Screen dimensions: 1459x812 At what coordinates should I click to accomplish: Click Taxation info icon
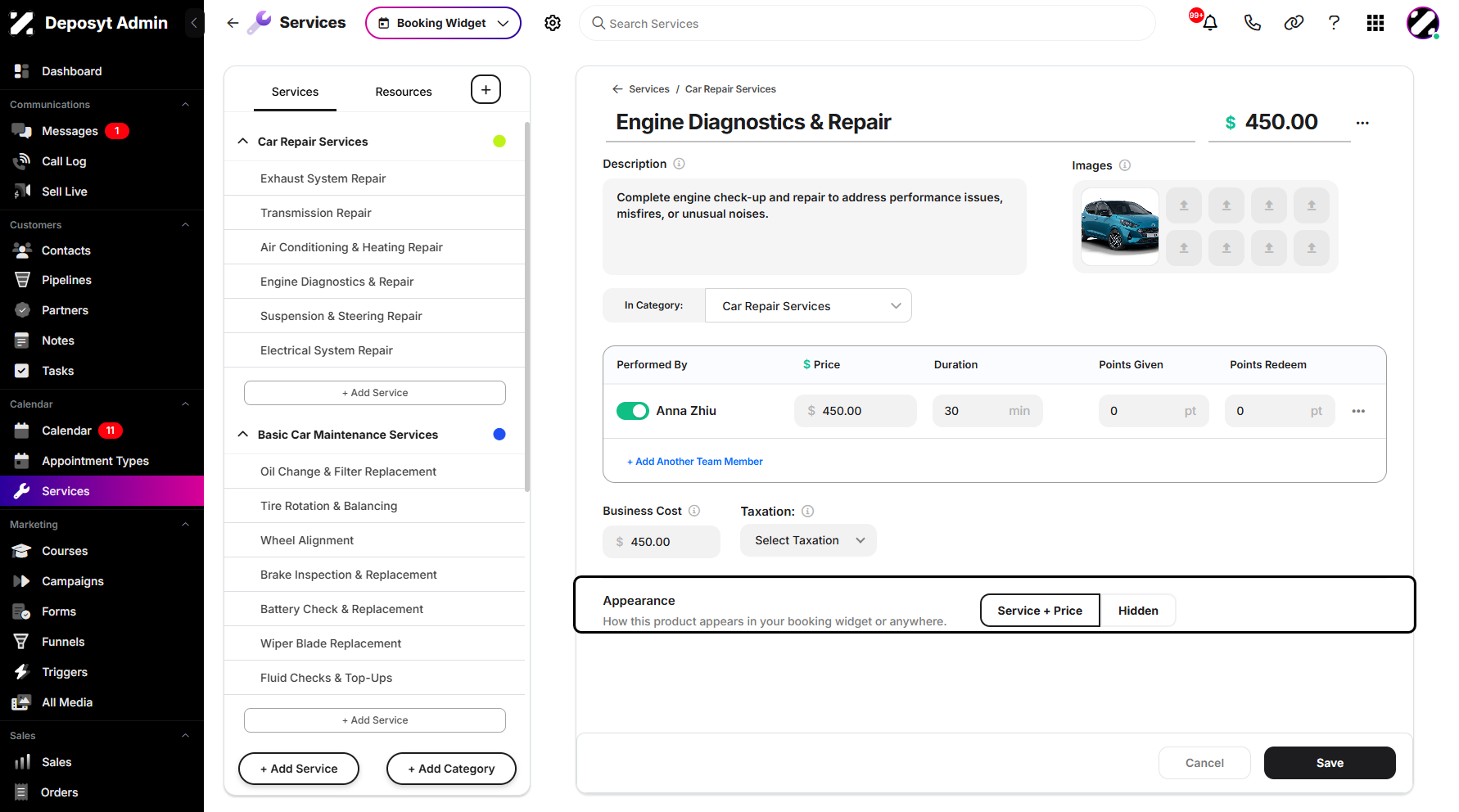(x=807, y=511)
